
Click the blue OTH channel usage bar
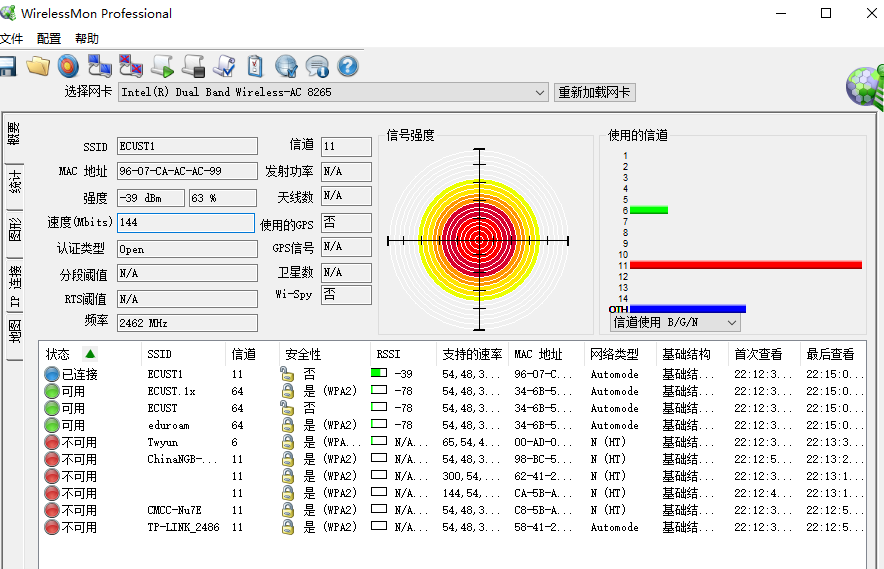pos(688,309)
